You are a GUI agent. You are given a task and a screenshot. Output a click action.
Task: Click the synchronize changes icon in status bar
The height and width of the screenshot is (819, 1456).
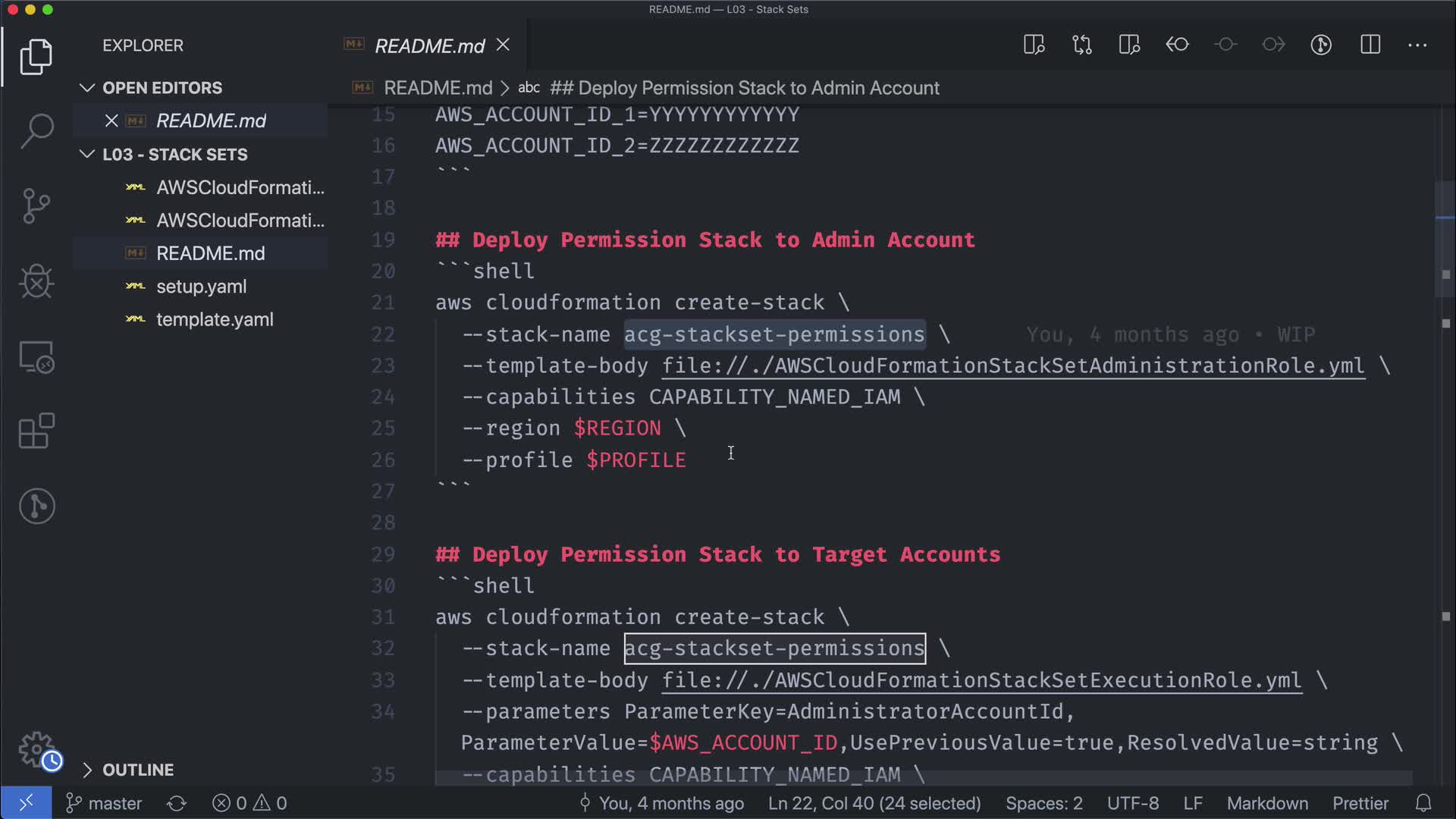[x=177, y=803]
